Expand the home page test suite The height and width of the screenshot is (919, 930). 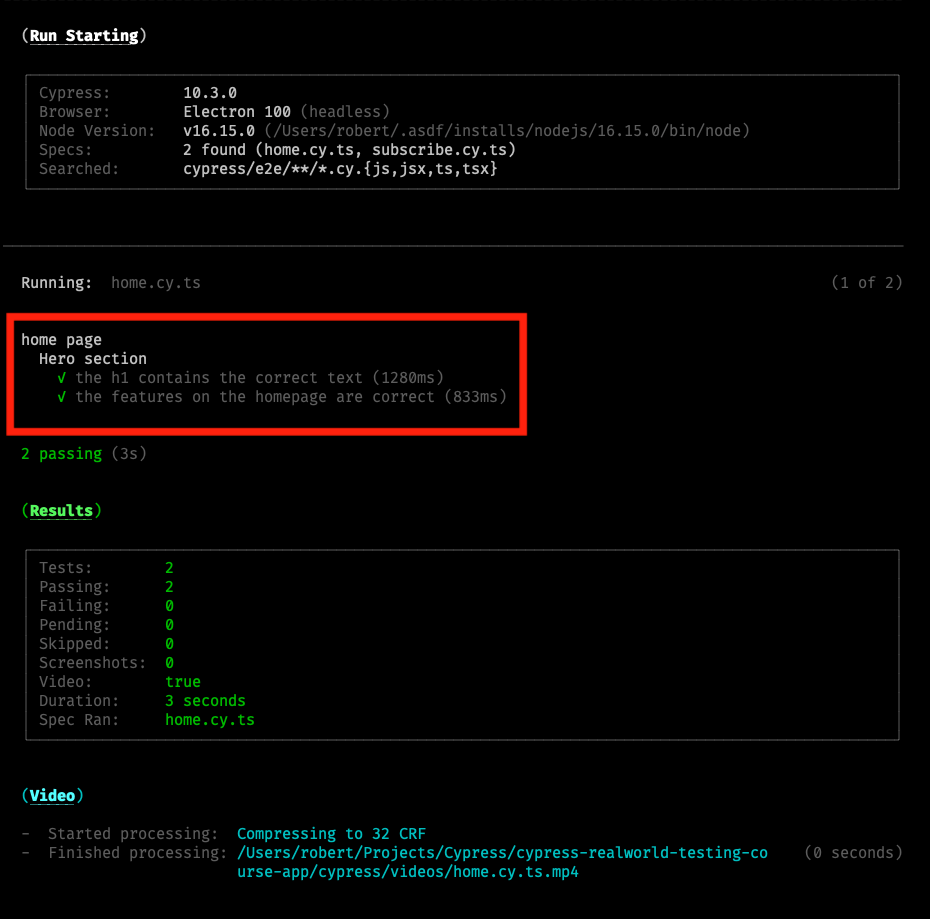(61, 339)
